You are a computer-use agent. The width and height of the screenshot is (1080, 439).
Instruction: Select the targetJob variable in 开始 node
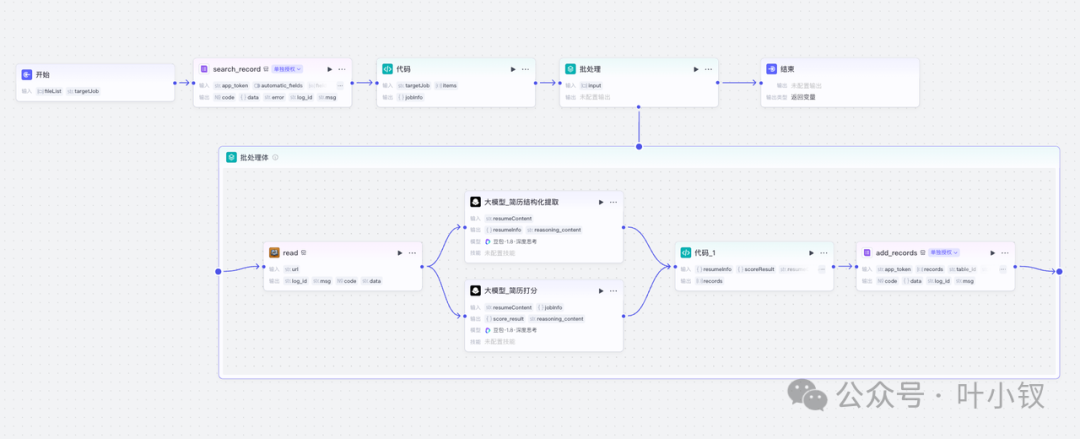pyautogui.click(x=83, y=91)
